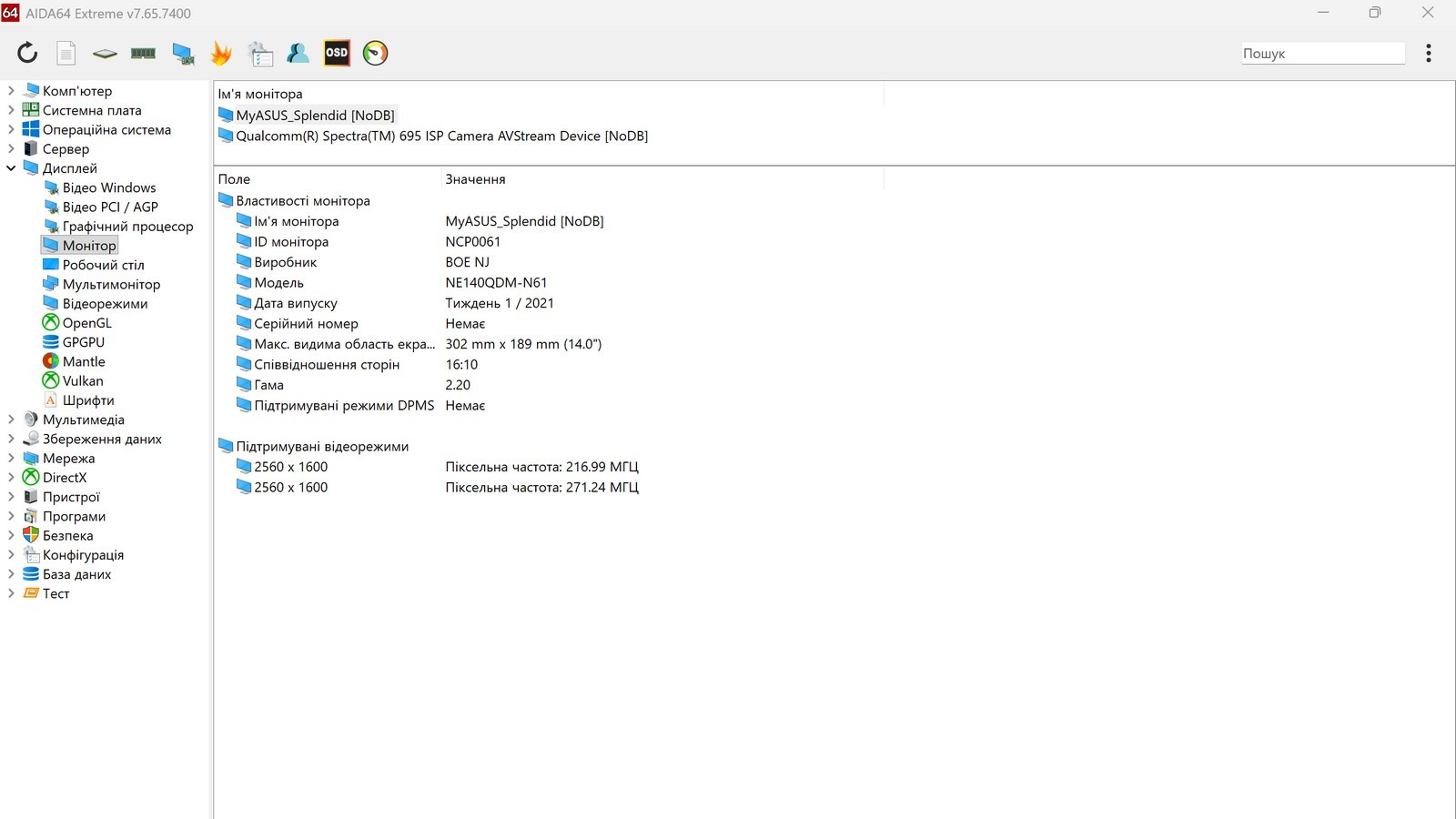Image resolution: width=1456 pixels, height=819 pixels.
Task: Select Підтримувані відеорежими group header
Action: tap(322, 447)
